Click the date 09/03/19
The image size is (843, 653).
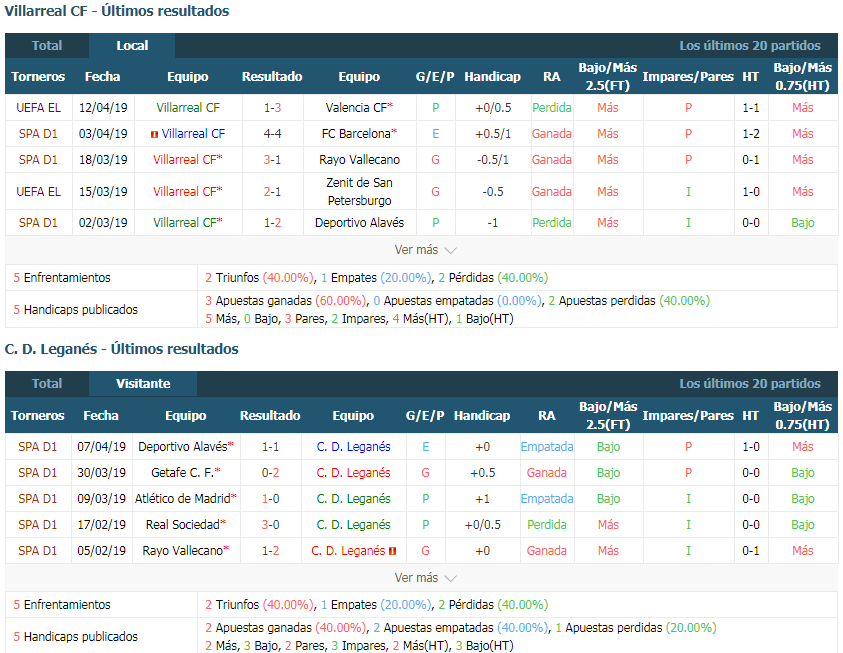coord(101,499)
